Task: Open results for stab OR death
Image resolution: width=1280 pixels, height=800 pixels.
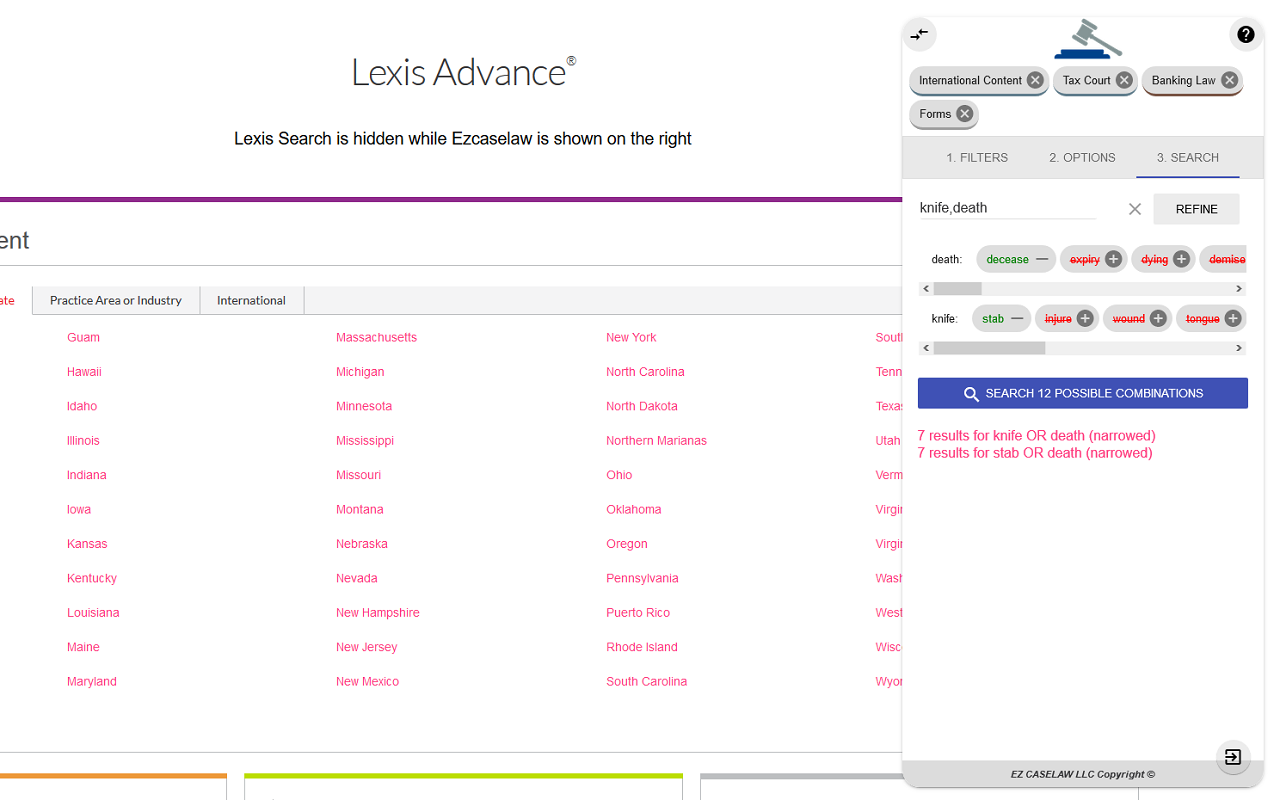Action: [x=1035, y=453]
